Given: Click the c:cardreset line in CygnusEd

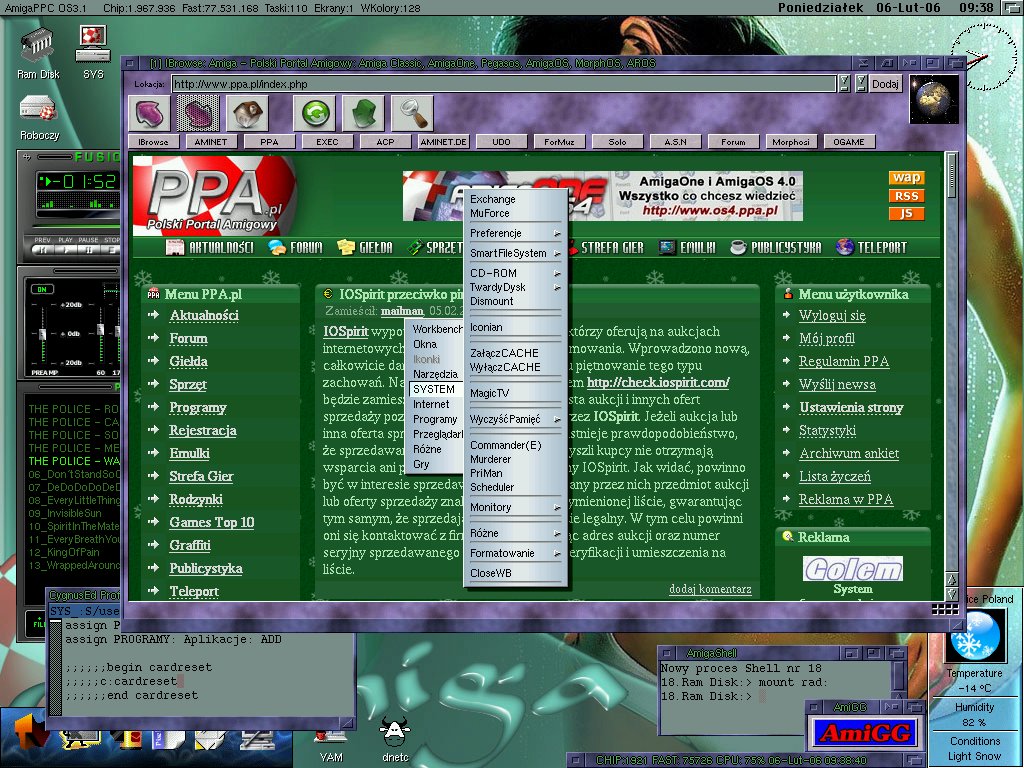Looking at the screenshot, I should coord(121,681).
